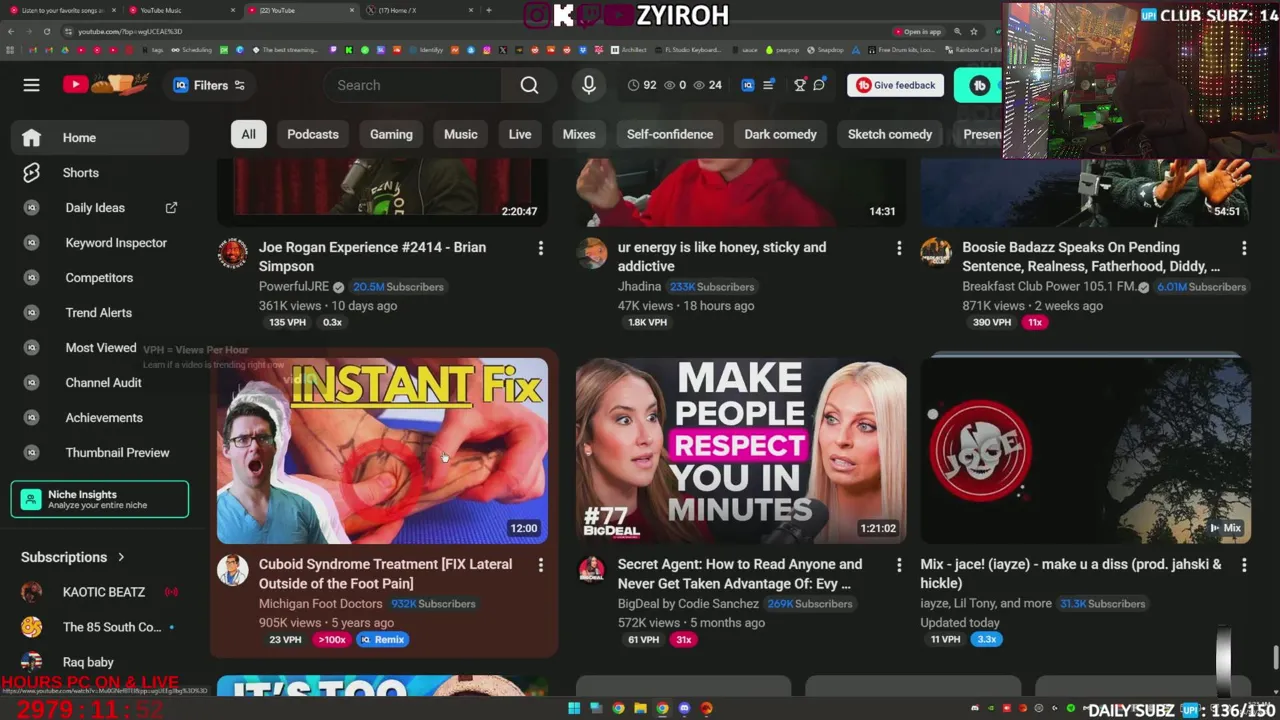1280x720 pixels.
Task: Open Michigan Foot Doctors channel avatar
Action: click(x=233, y=570)
